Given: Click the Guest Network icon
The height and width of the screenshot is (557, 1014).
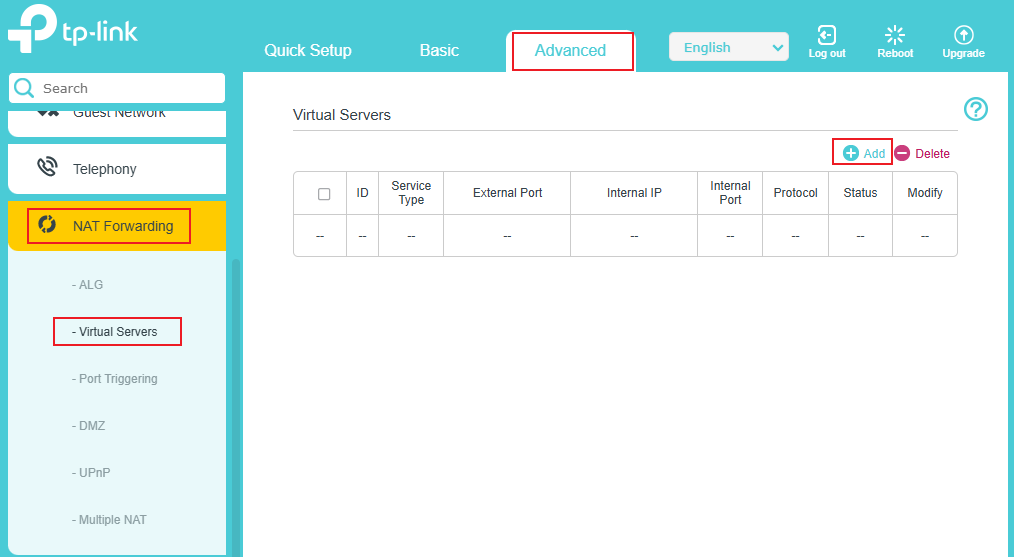Looking at the screenshot, I should pyautogui.click(x=47, y=113).
